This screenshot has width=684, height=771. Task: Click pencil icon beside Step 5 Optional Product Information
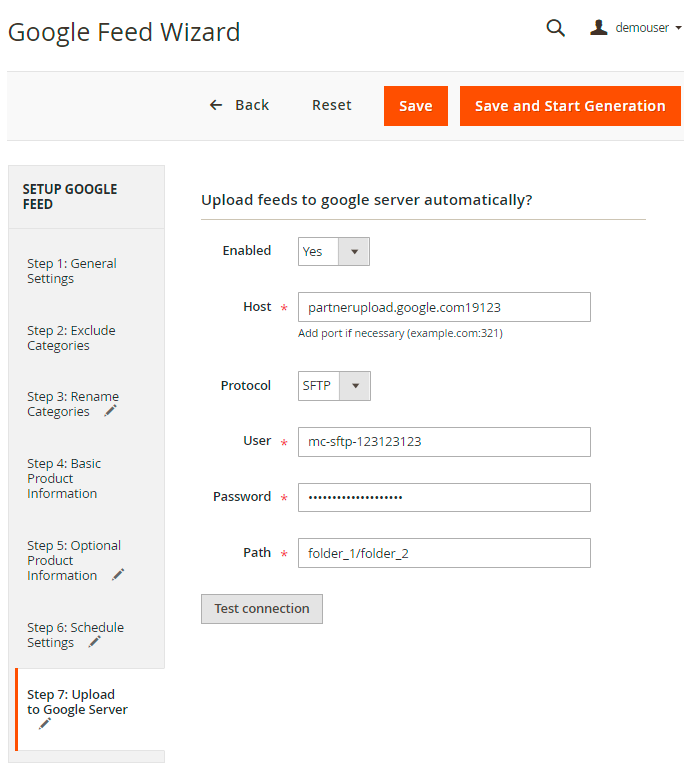(118, 575)
